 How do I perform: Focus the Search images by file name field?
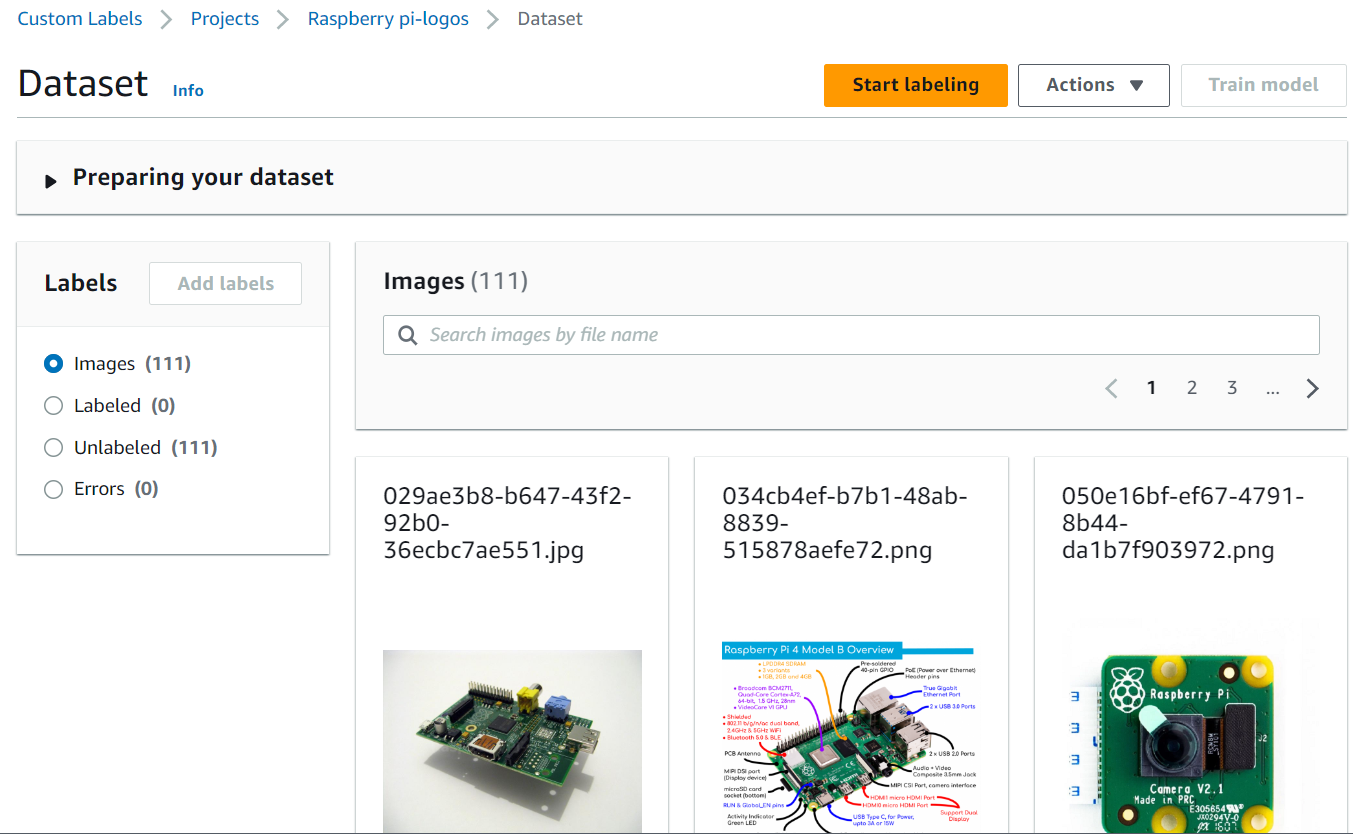click(851, 335)
